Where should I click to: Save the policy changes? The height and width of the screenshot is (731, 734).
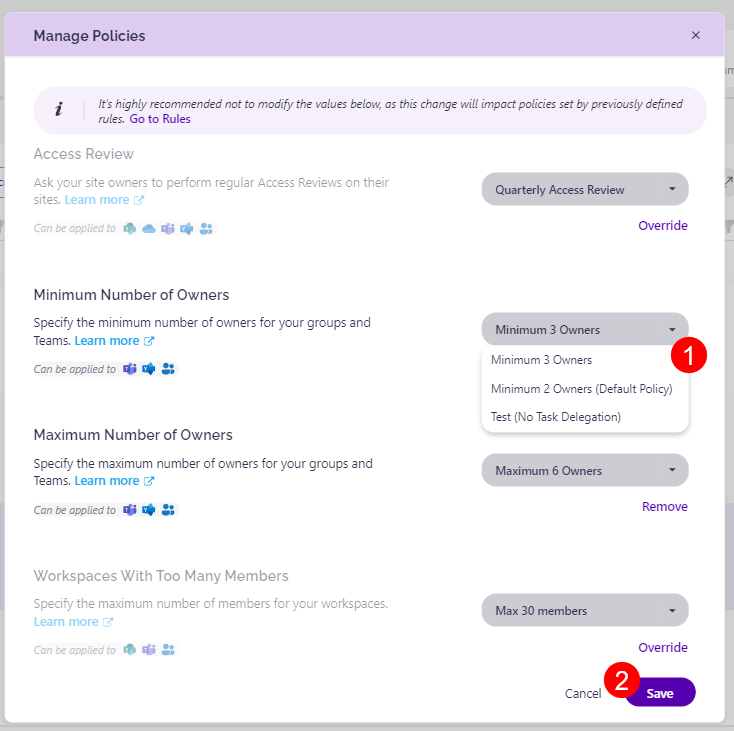click(660, 693)
